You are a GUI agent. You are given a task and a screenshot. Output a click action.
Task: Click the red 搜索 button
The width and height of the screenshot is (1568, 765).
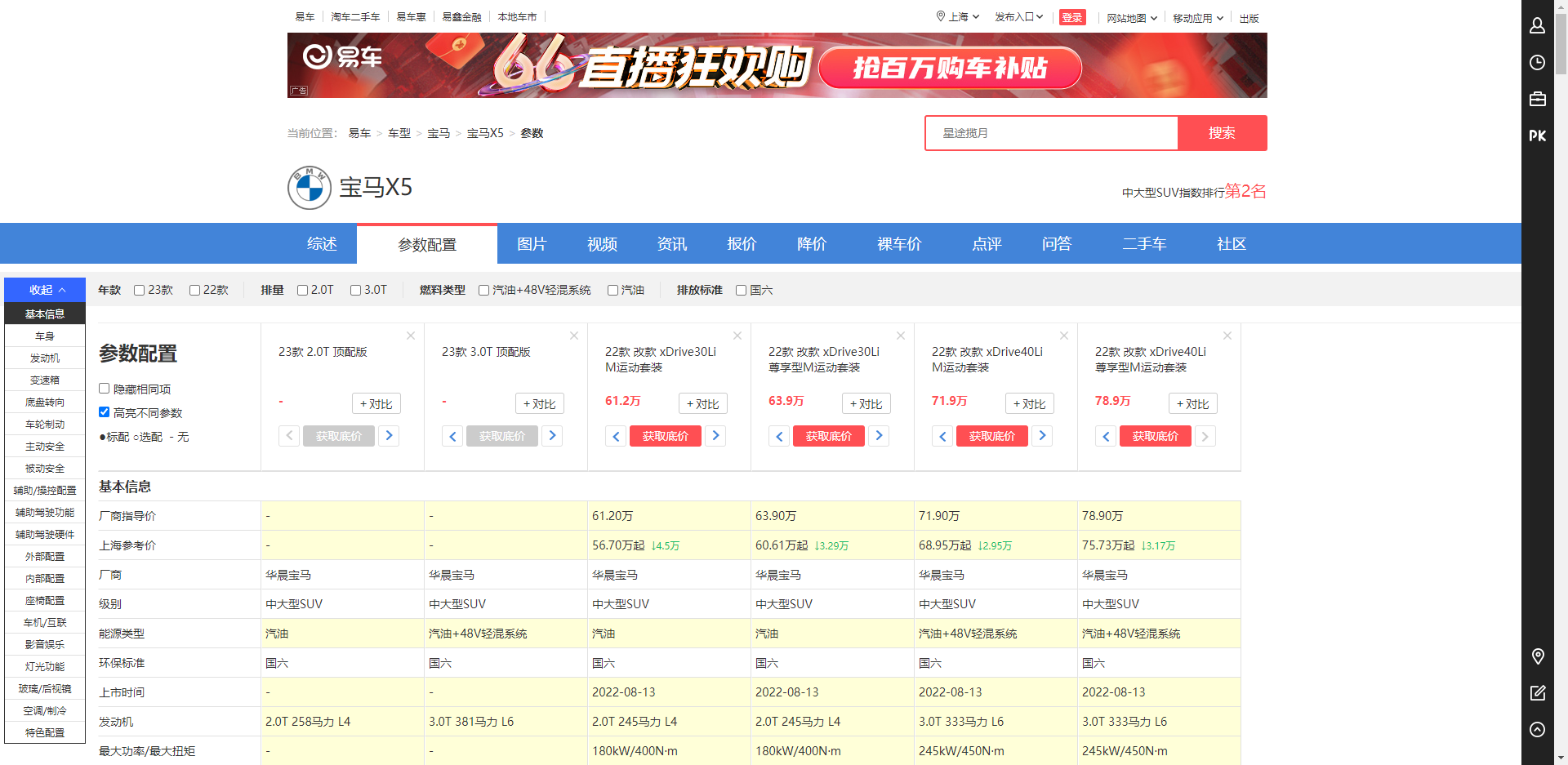tap(1222, 133)
